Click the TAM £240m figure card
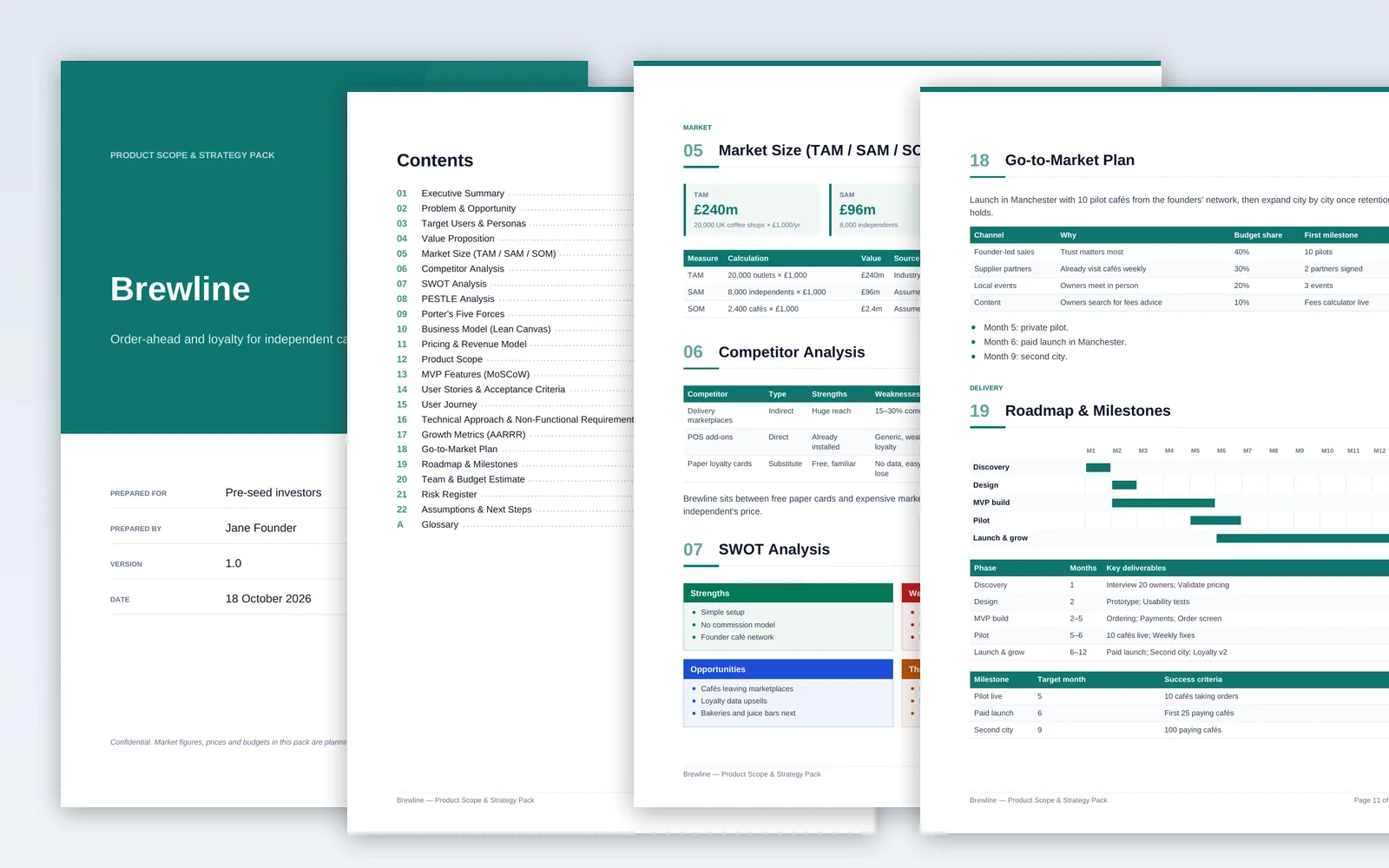1389x868 pixels. tap(751, 209)
